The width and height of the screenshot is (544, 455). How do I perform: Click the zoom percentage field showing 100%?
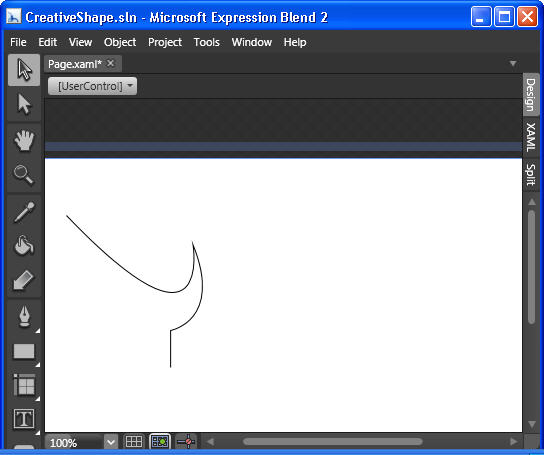click(x=75, y=443)
